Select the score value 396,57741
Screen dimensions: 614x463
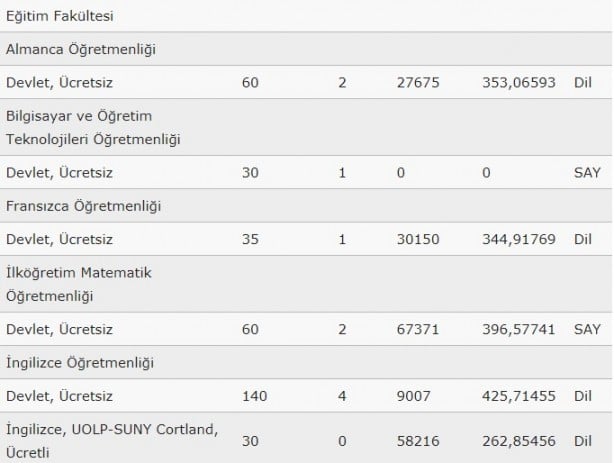519,329
